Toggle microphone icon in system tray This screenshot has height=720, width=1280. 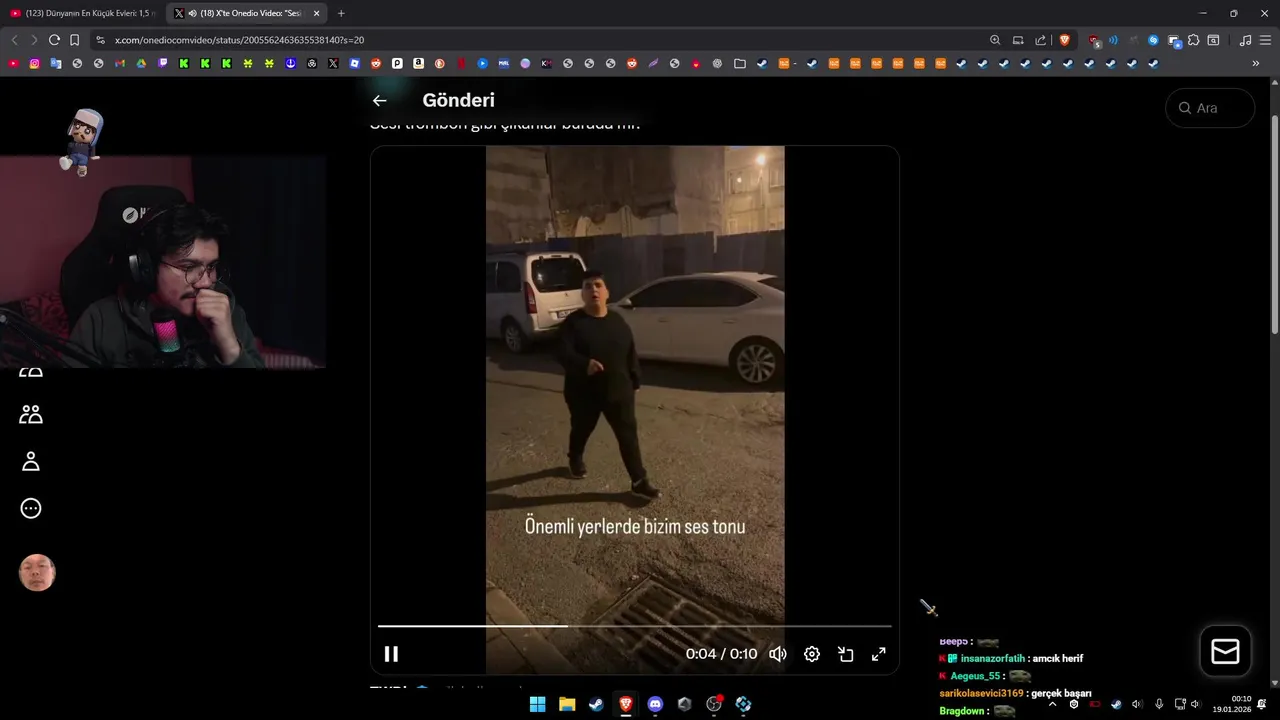point(1159,704)
